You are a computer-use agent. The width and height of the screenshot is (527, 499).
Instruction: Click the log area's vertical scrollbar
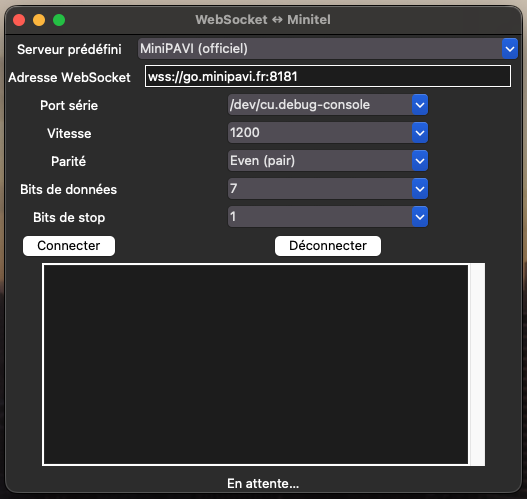[477, 365]
